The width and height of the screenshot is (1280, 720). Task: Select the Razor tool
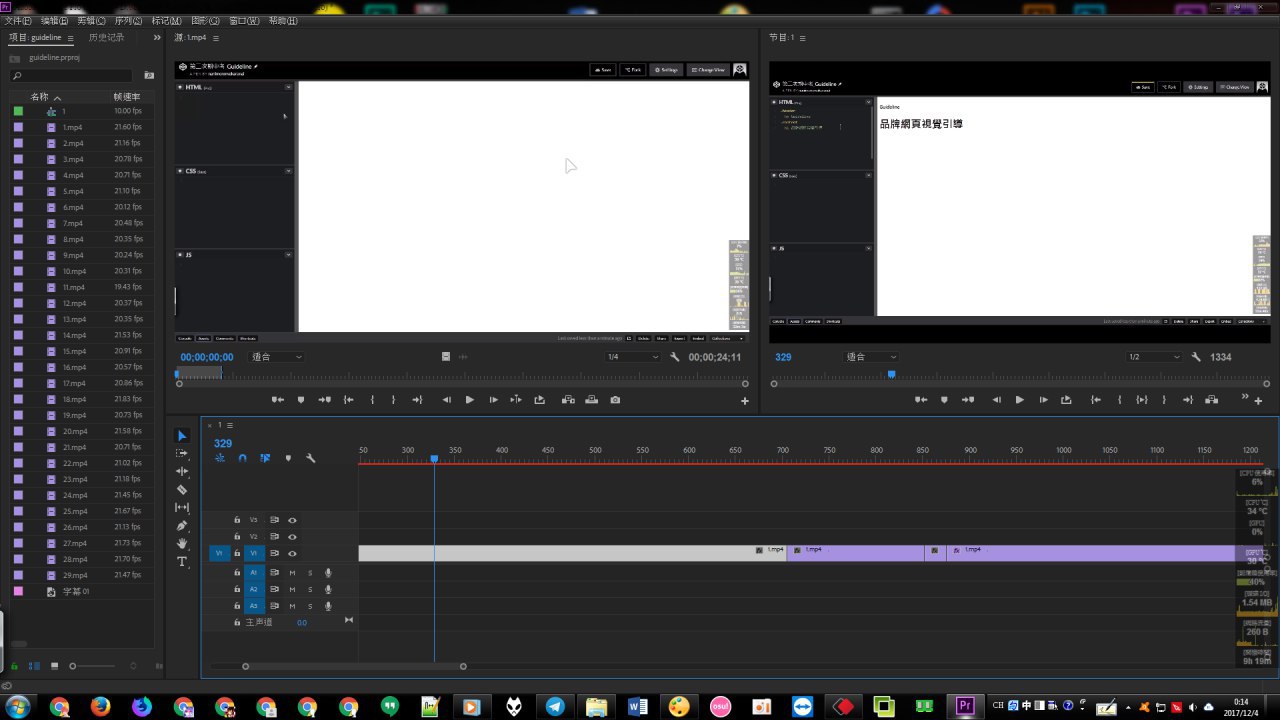[182, 490]
